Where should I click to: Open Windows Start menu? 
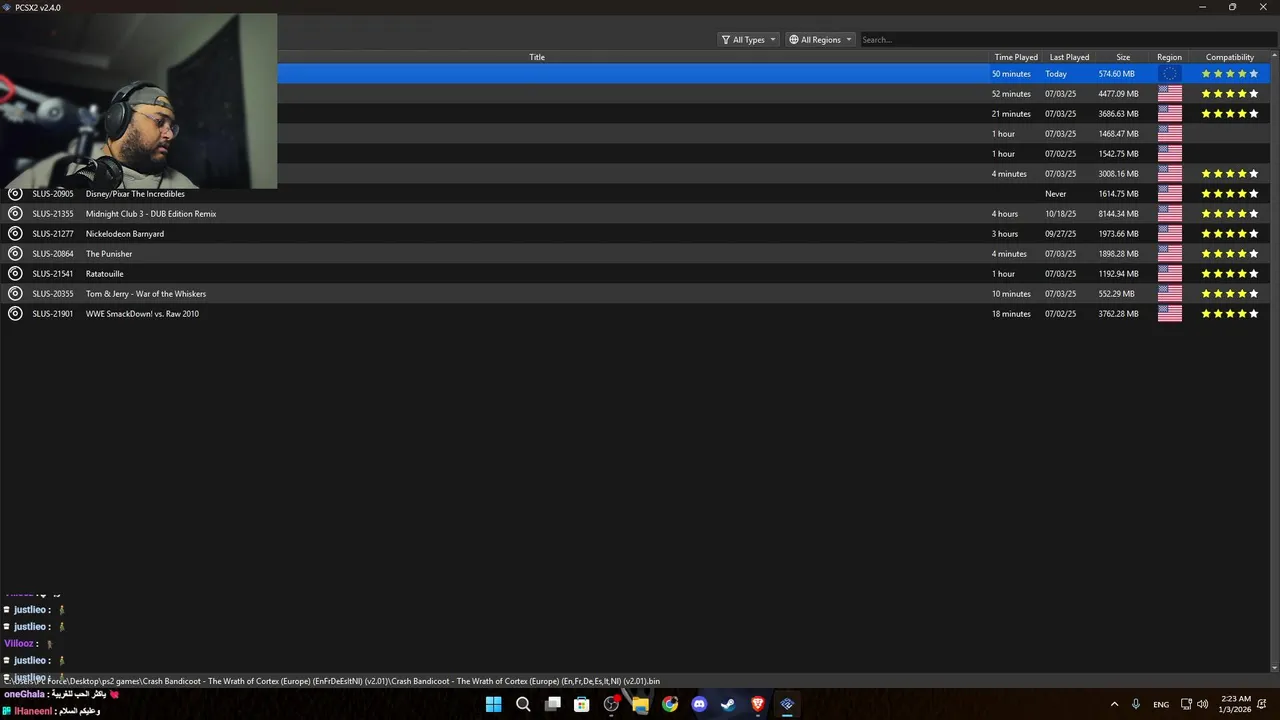493,704
